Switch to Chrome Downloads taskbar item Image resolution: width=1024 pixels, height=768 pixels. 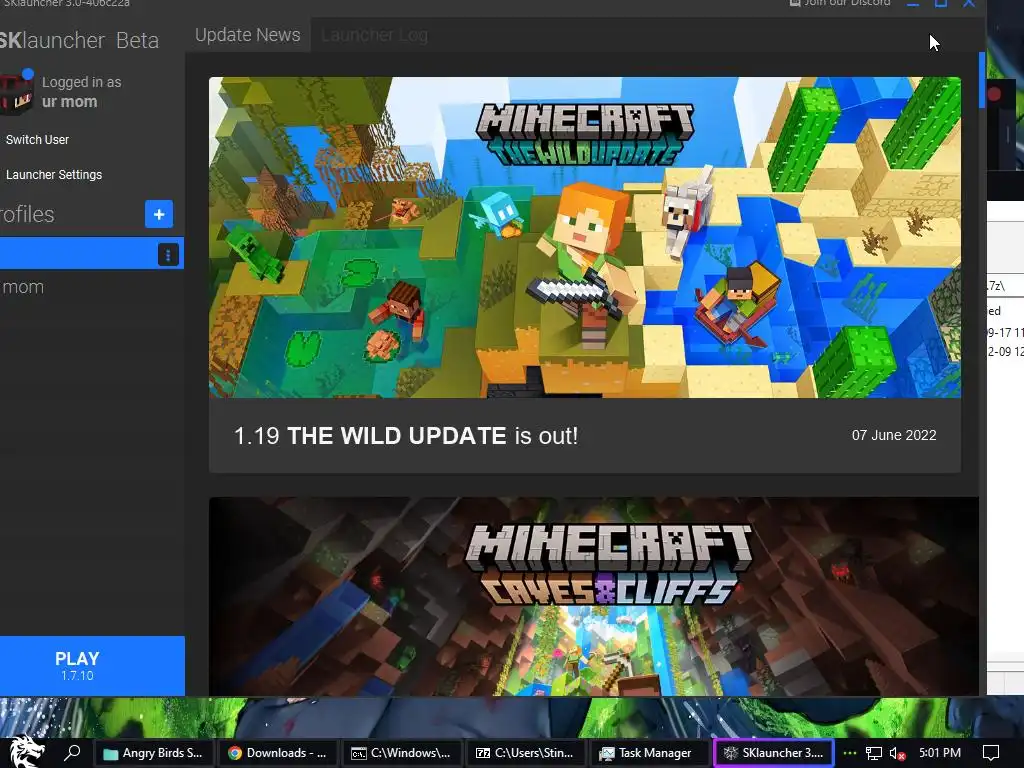(x=278, y=753)
